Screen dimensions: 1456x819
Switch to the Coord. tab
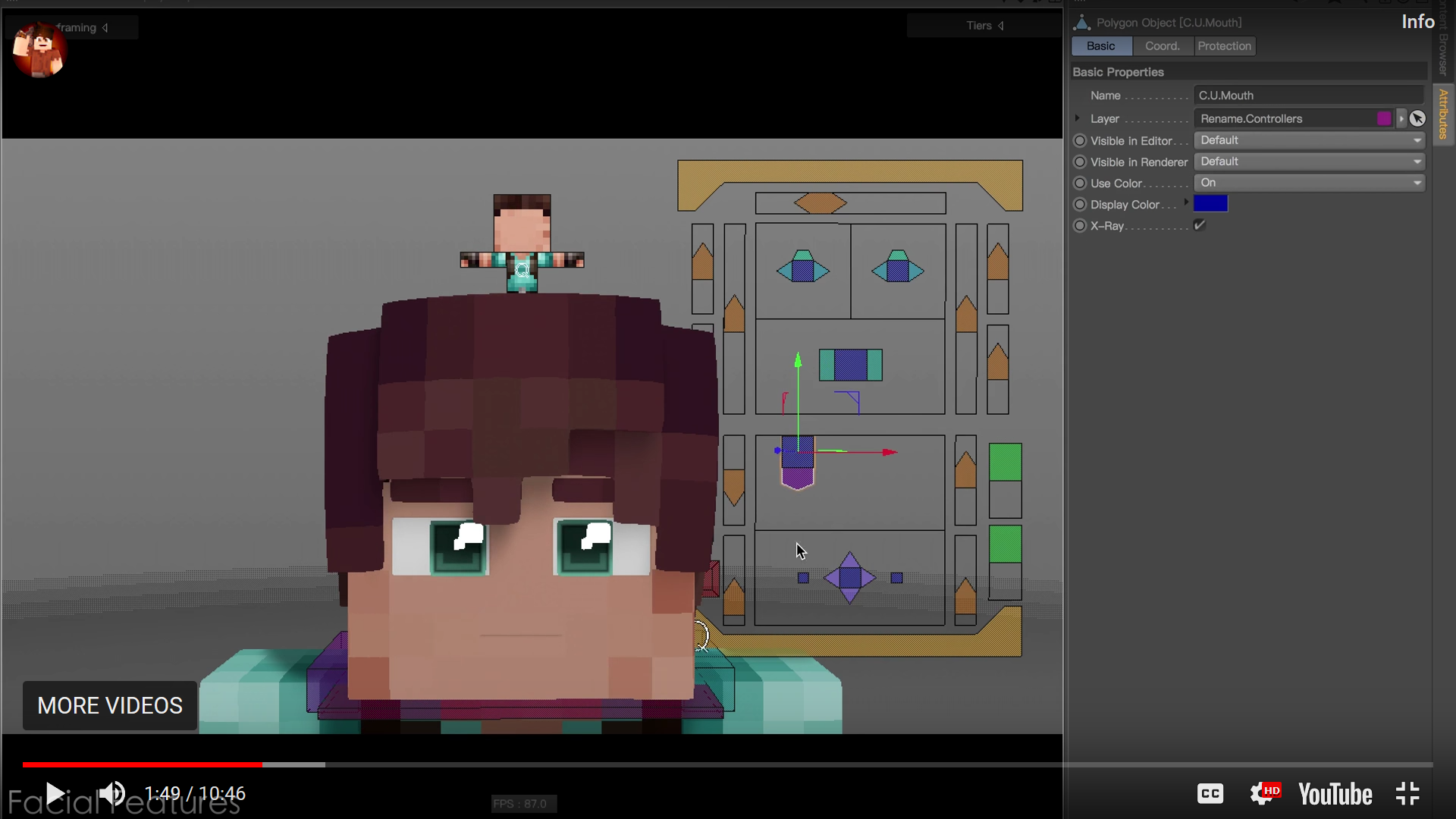point(1163,46)
